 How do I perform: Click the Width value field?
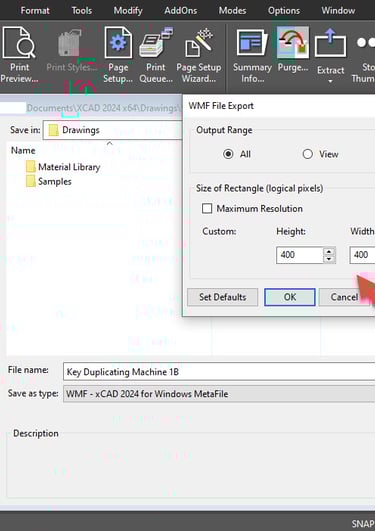point(362,255)
